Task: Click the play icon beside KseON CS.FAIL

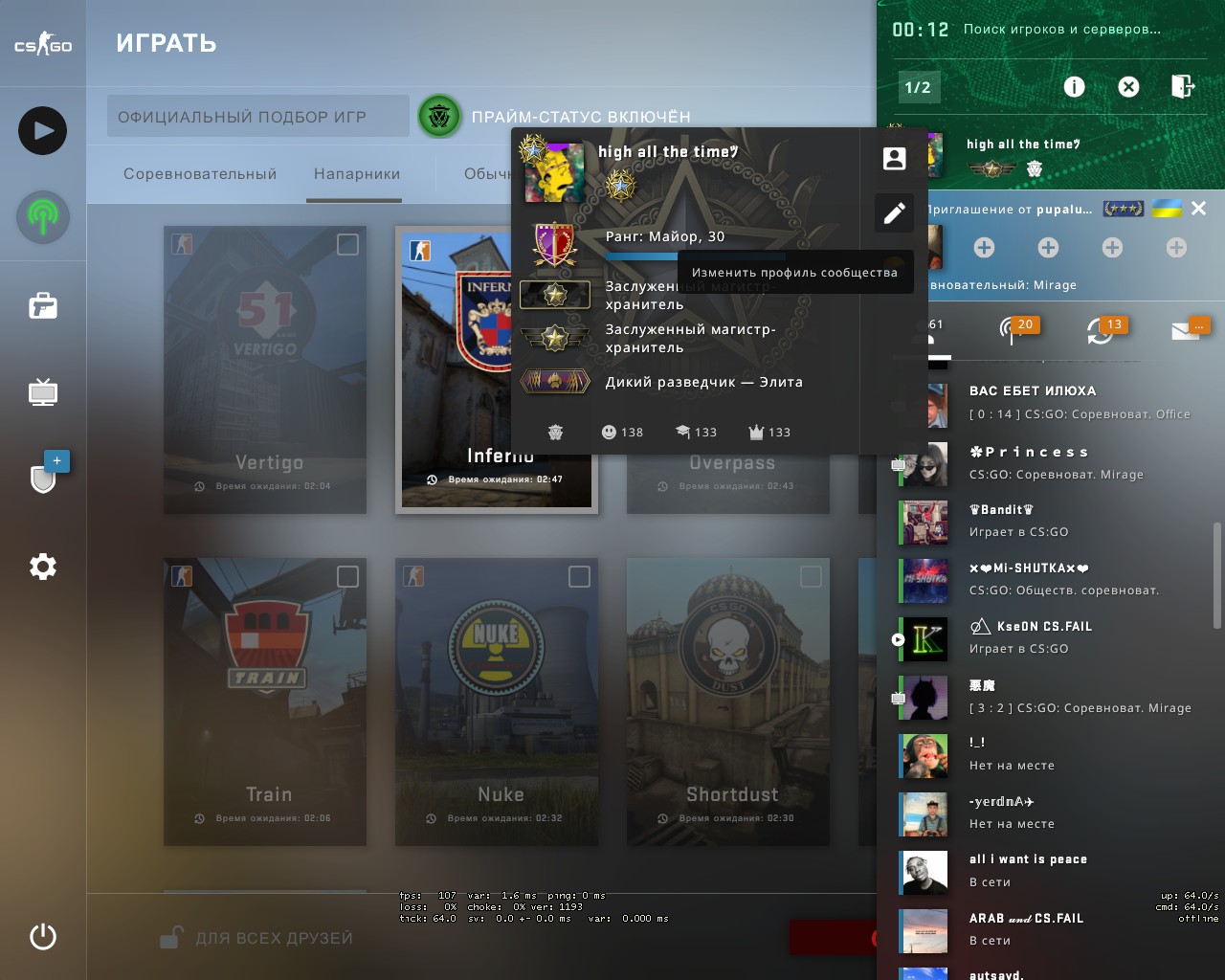Action: click(x=898, y=639)
